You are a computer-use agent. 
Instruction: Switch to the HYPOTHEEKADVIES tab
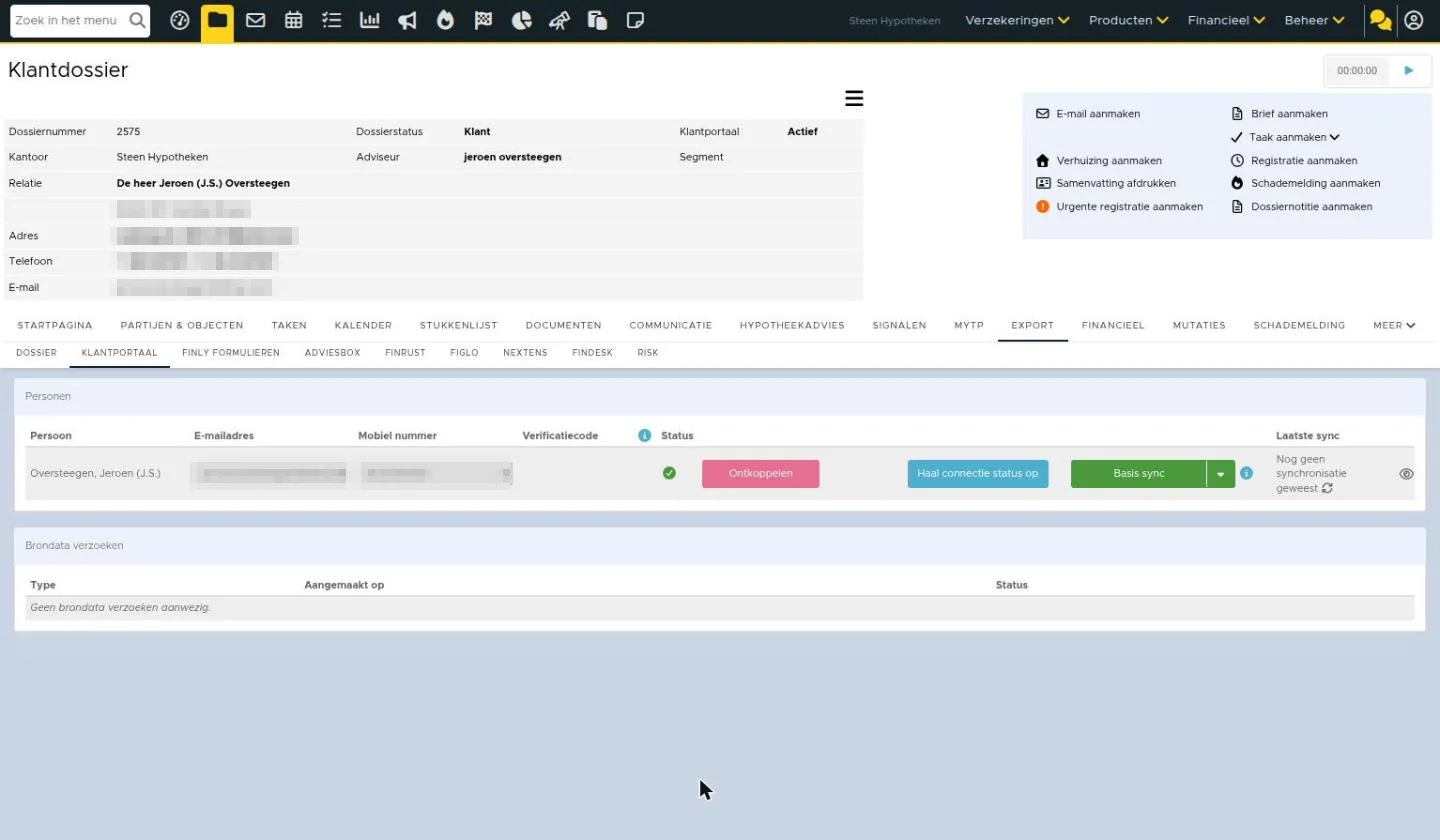(792, 325)
